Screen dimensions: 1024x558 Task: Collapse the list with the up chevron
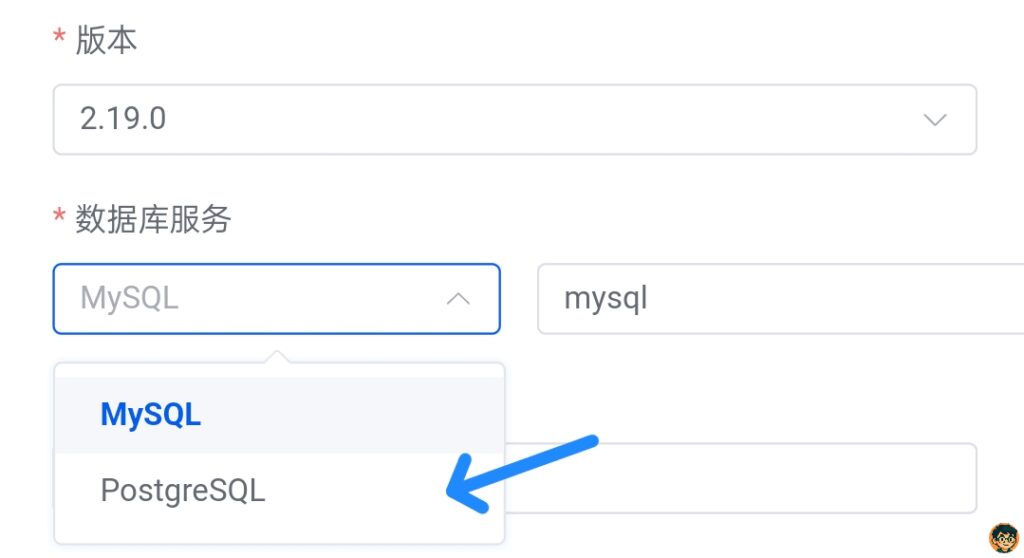click(x=458, y=299)
